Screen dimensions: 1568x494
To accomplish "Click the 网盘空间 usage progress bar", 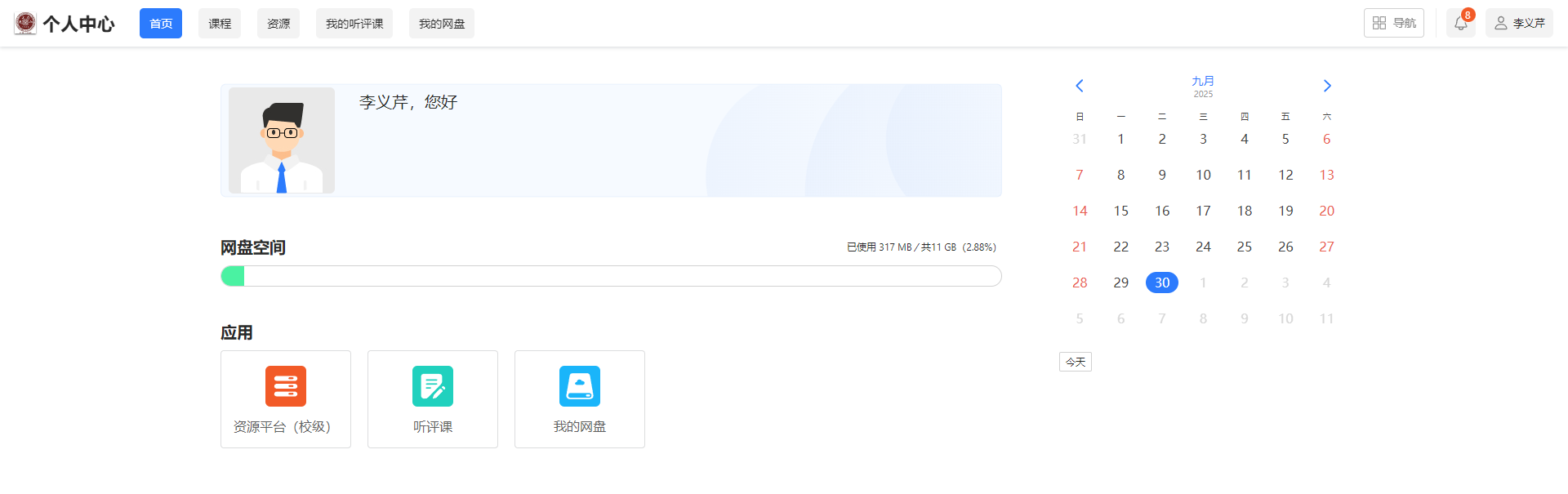I will point(611,276).
